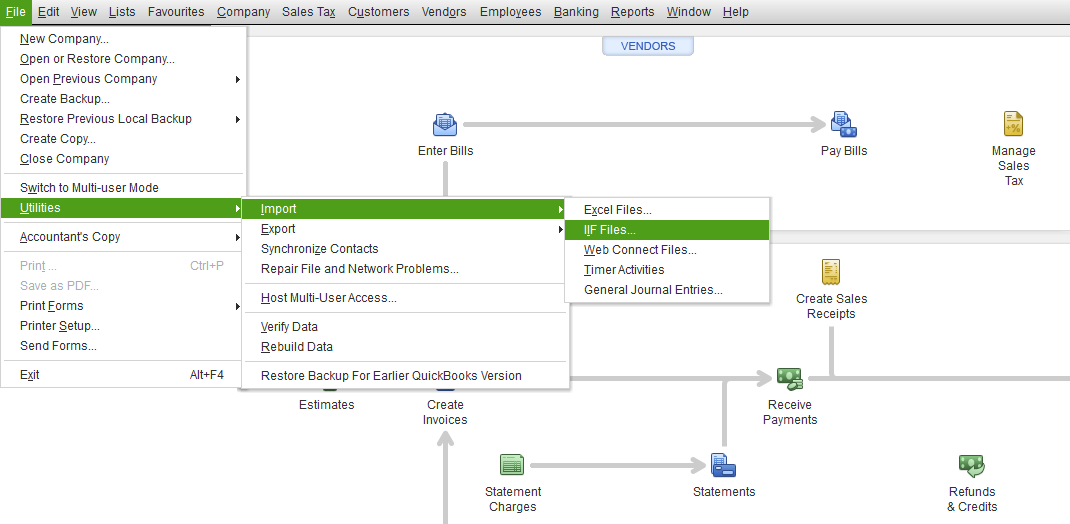Open the Company menu
This screenshot has width=1070, height=524.
pyautogui.click(x=244, y=12)
